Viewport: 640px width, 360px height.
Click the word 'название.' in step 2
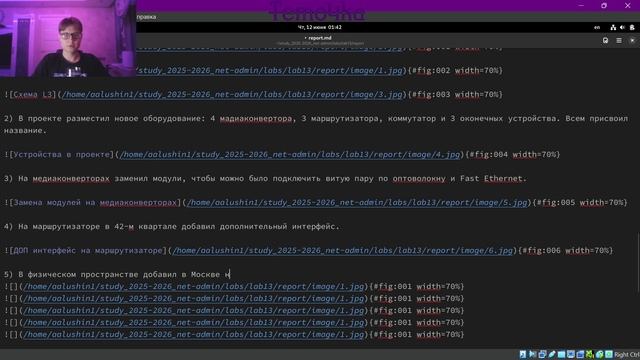pyautogui.click(x=25, y=131)
